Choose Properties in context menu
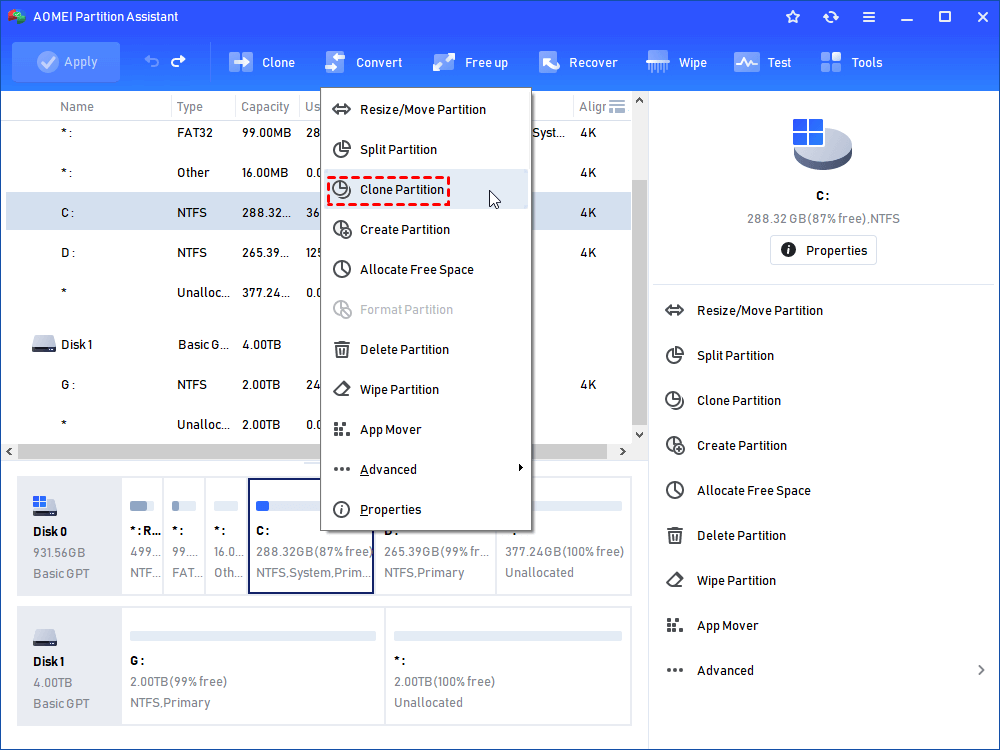This screenshot has width=1000, height=750. [426, 510]
